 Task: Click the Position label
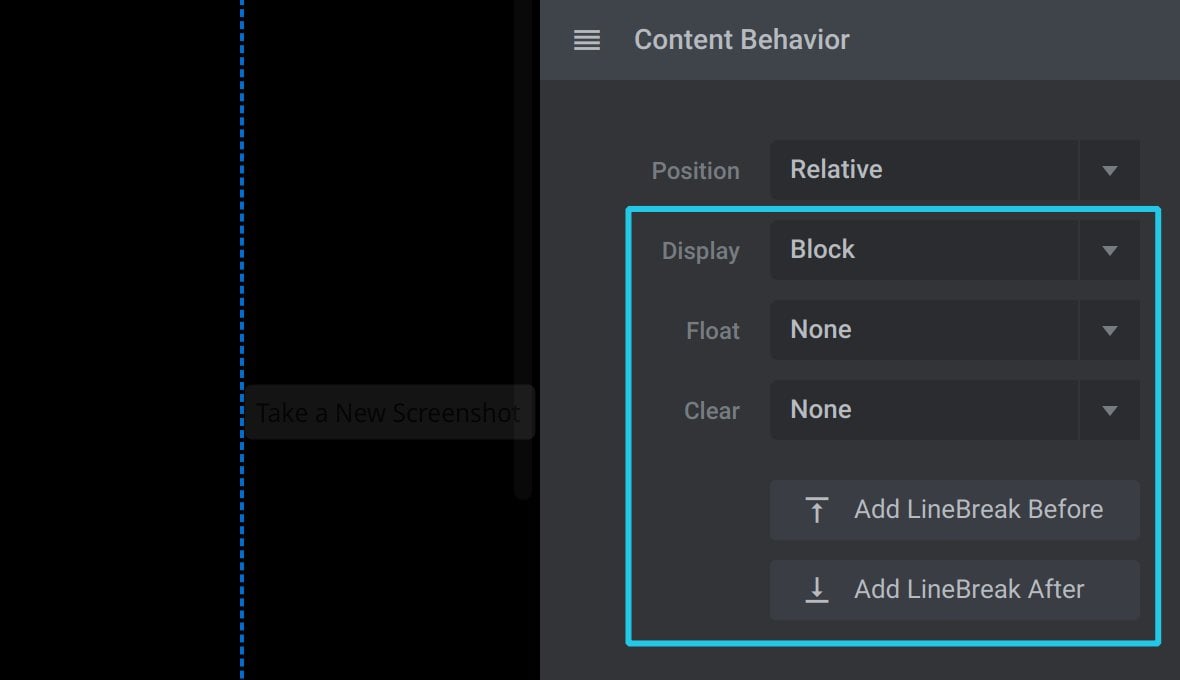[695, 171]
